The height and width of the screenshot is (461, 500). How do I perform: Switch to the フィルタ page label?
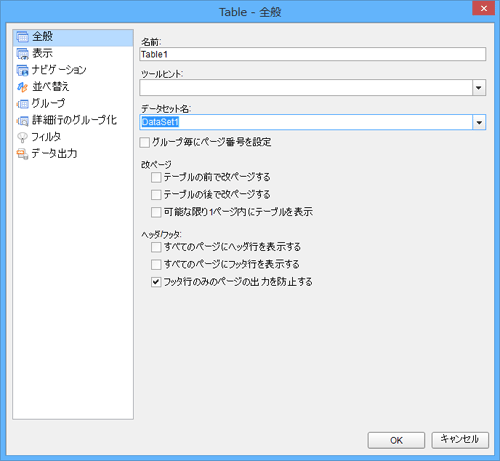tap(46, 137)
